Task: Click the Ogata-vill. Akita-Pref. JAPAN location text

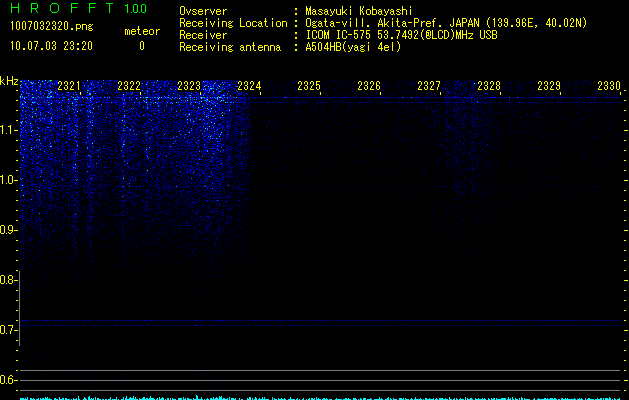Action: point(446,23)
